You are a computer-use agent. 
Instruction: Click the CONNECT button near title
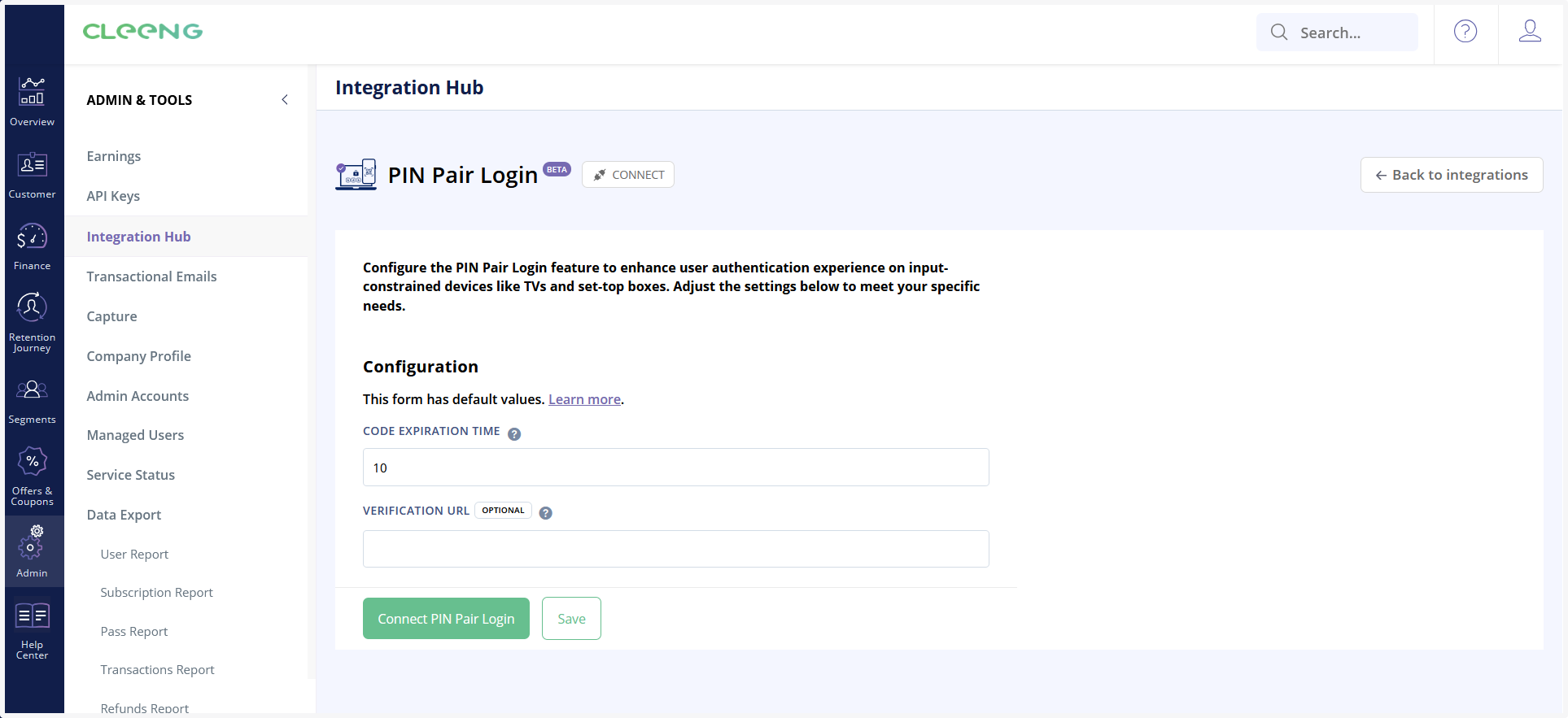tap(628, 175)
